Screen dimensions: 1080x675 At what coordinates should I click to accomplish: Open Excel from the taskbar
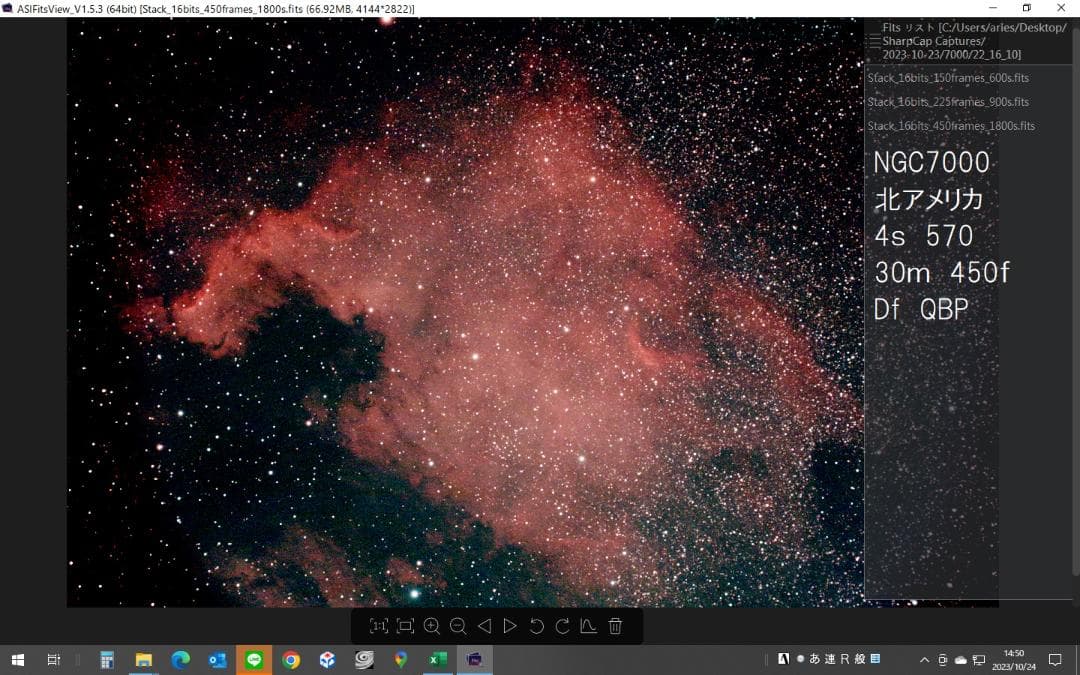[437, 660]
